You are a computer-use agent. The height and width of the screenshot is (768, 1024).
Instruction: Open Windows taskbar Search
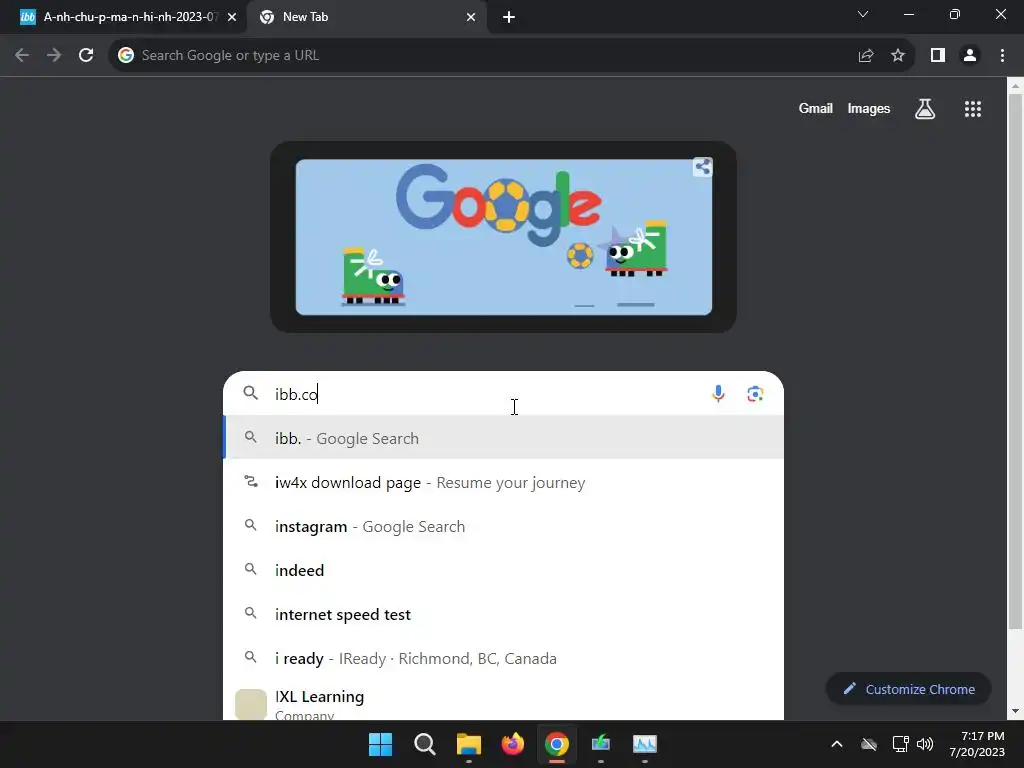click(x=424, y=744)
